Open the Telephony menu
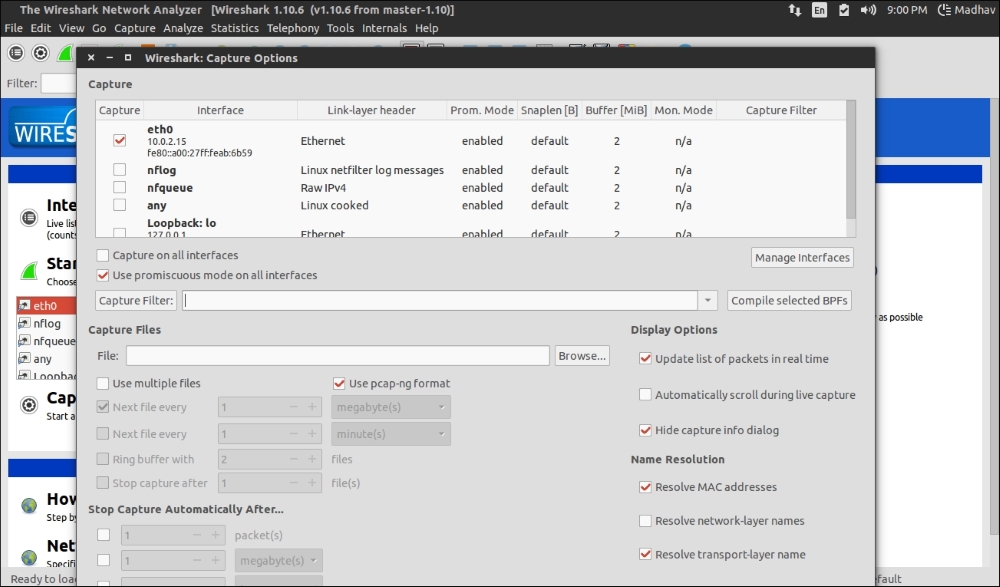1000x587 pixels. (x=293, y=28)
